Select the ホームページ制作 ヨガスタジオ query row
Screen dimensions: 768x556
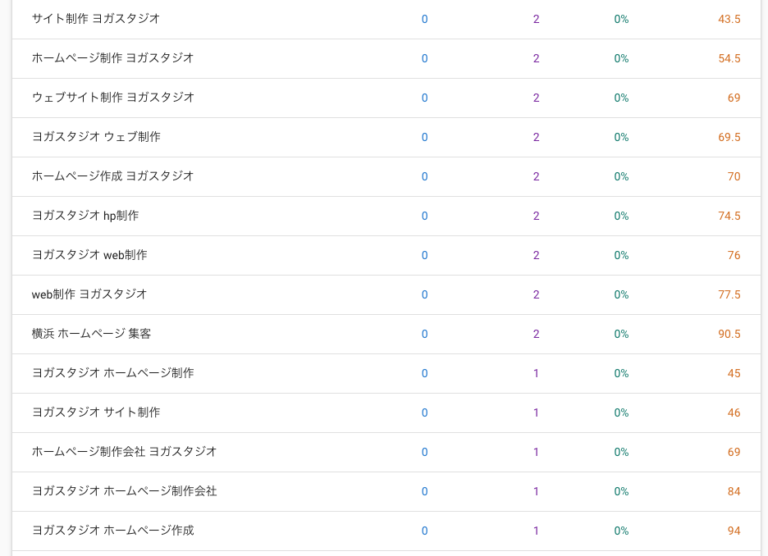tap(113, 58)
